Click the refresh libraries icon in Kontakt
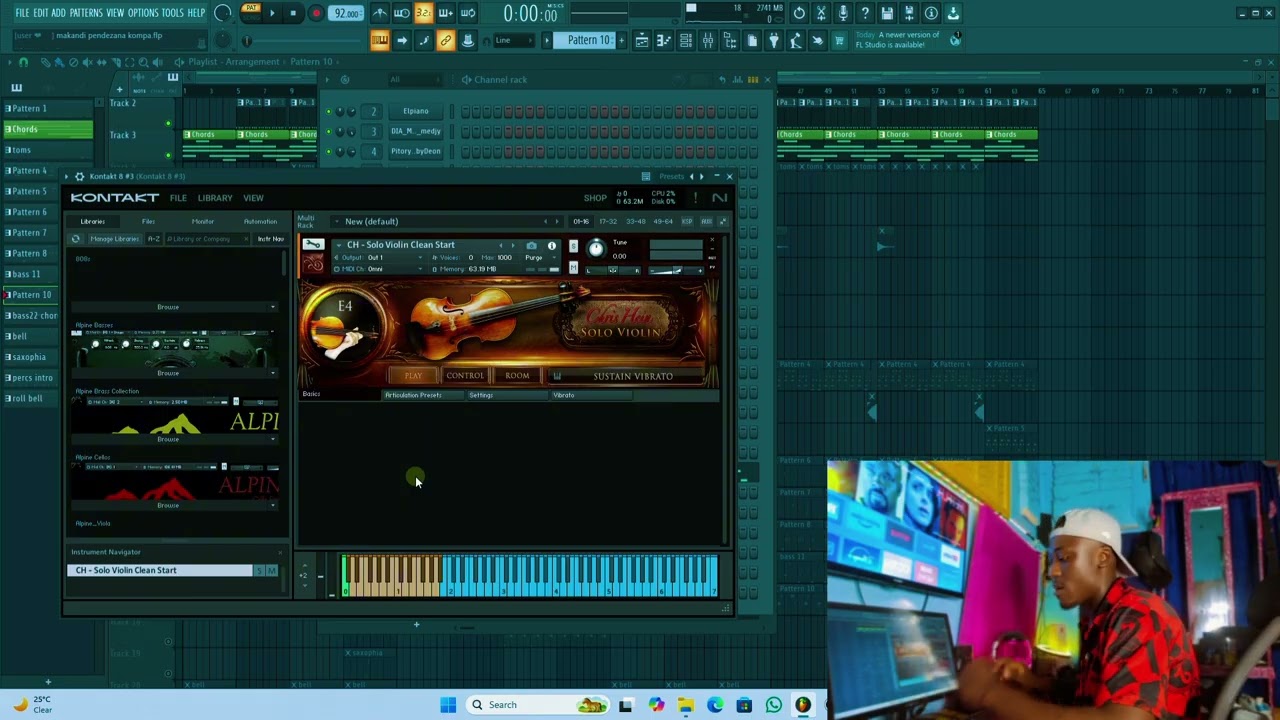This screenshot has width=1280, height=720. tap(75, 239)
